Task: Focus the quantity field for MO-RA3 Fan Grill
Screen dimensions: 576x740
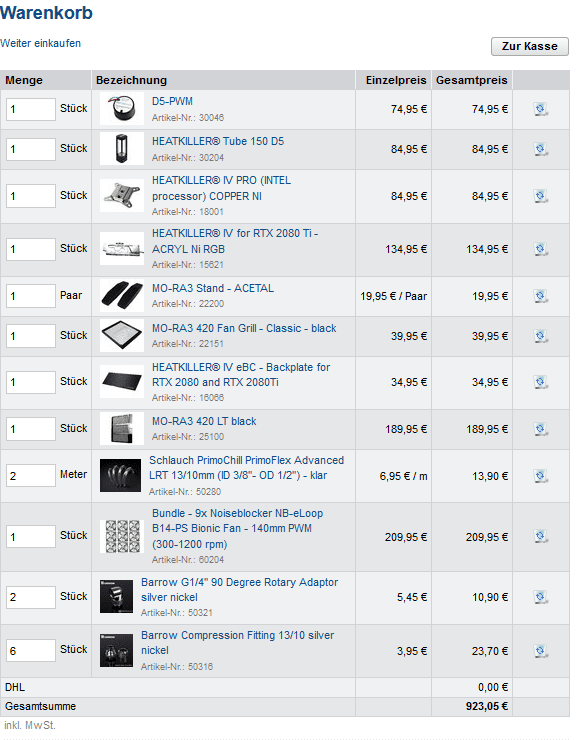Action: [31, 336]
